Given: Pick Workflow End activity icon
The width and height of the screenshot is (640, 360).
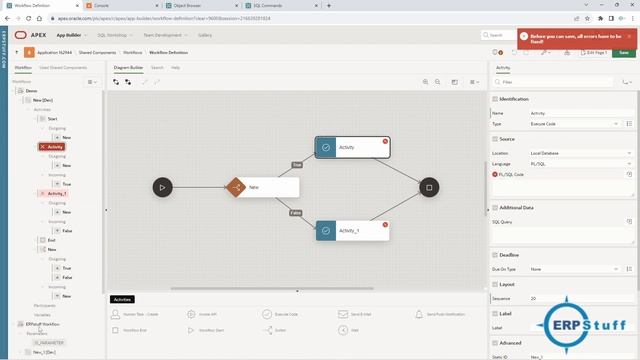Looking at the screenshot, I should tap(115, 330).
